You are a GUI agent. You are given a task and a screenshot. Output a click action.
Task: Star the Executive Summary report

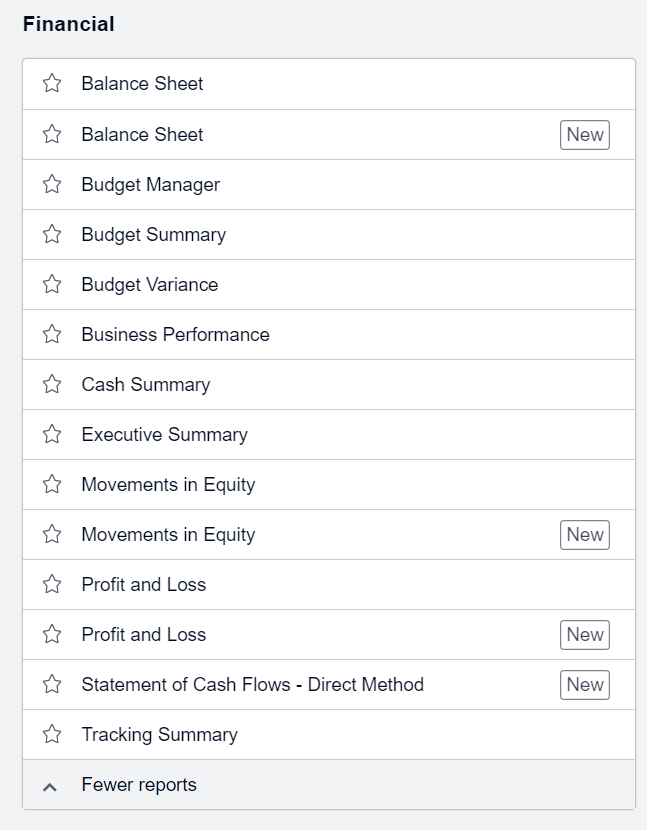51,434
